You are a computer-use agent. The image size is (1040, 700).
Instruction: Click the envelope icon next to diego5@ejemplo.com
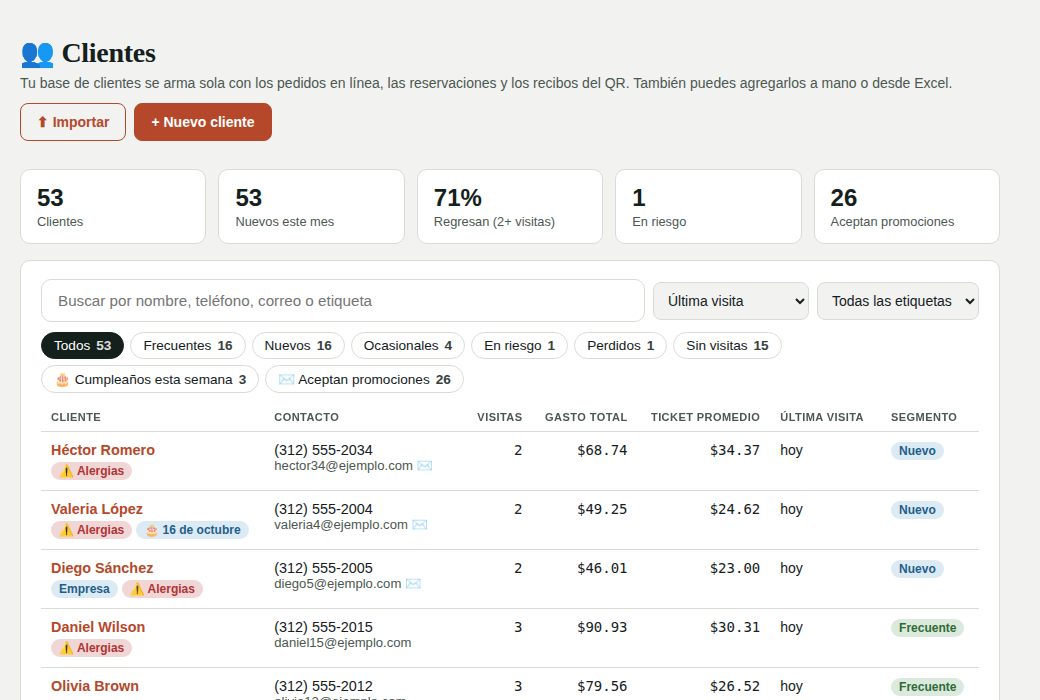click(413, 584)
